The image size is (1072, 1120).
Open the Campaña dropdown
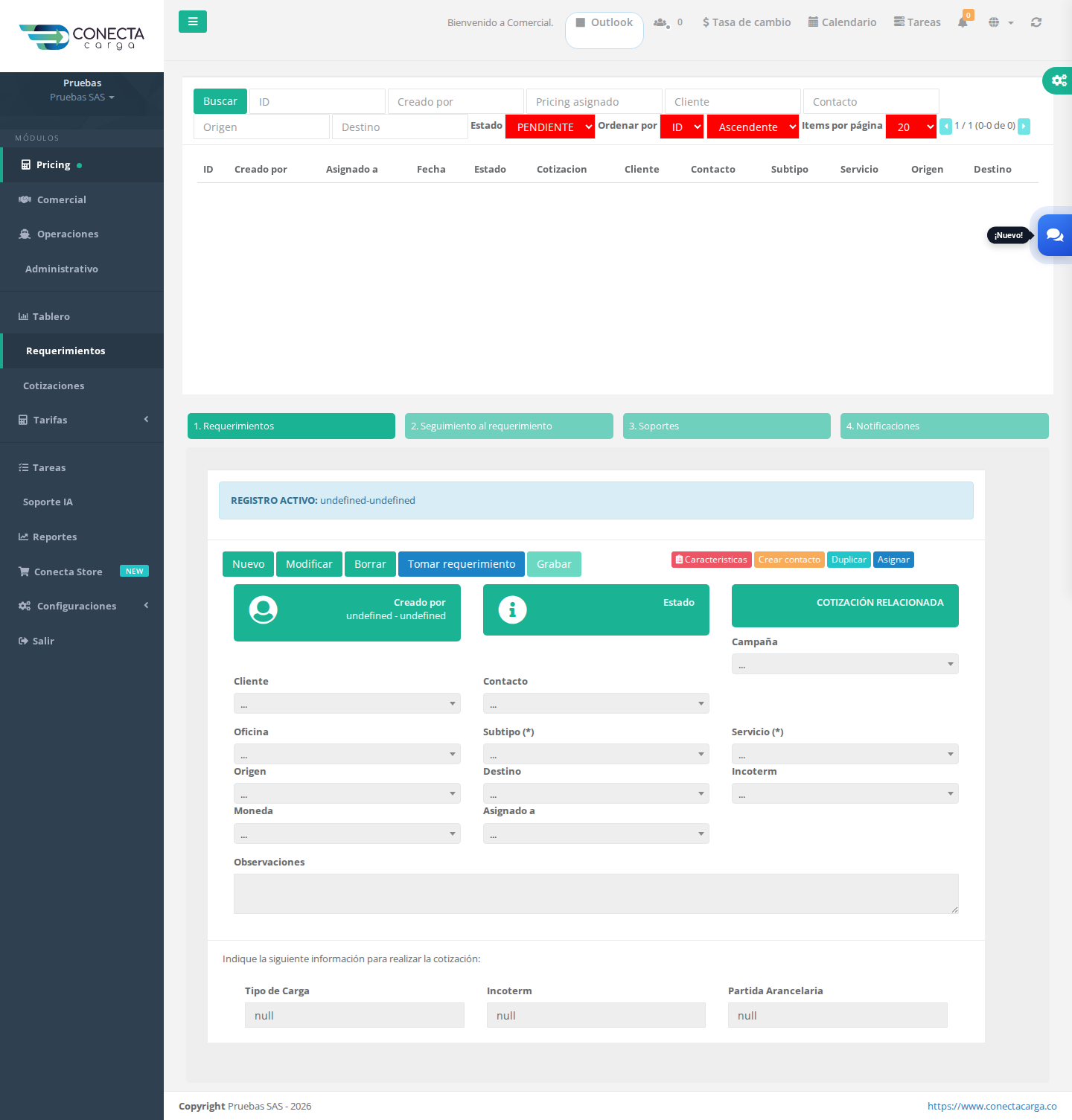click(845, 664)
